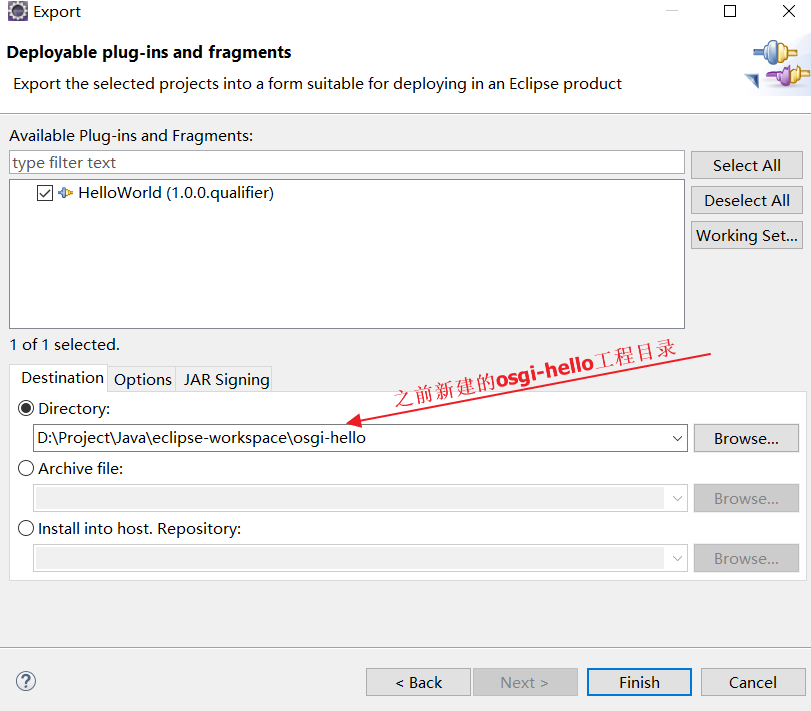Click the Finish button
Screen dimensions: 811x711
[639, 682]
